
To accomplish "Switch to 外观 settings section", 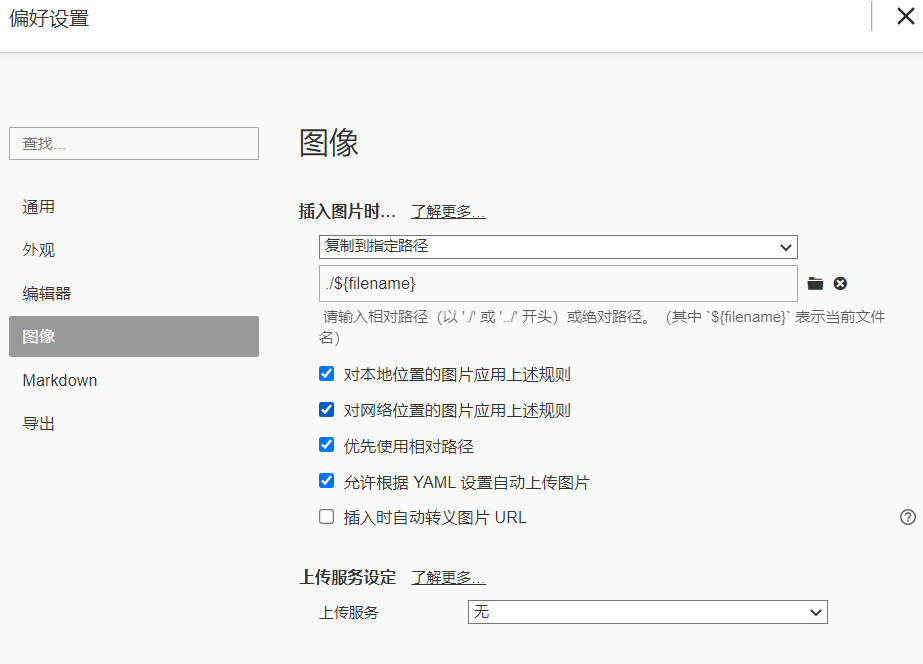I will (x=39, y=250).
